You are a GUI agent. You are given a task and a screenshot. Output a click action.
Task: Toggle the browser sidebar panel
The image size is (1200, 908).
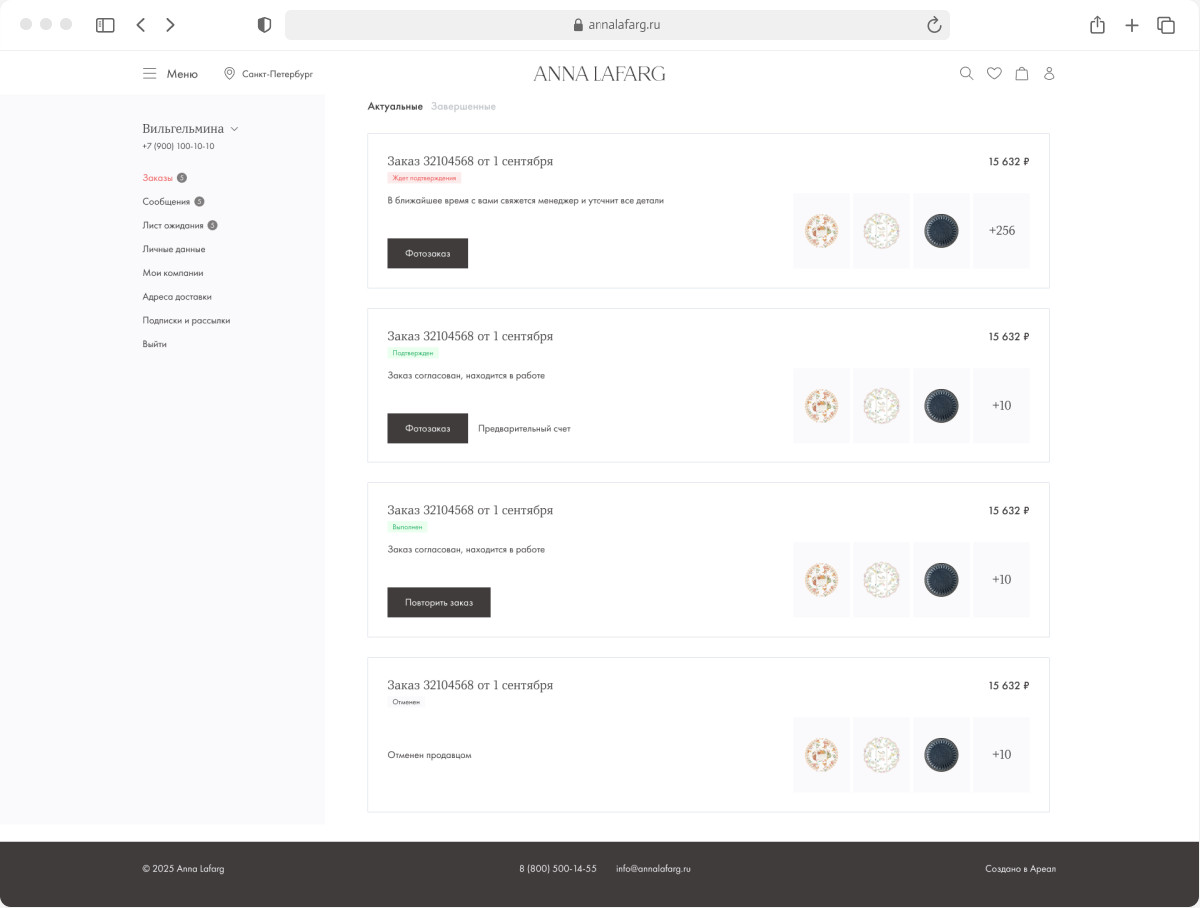(105, 25)
